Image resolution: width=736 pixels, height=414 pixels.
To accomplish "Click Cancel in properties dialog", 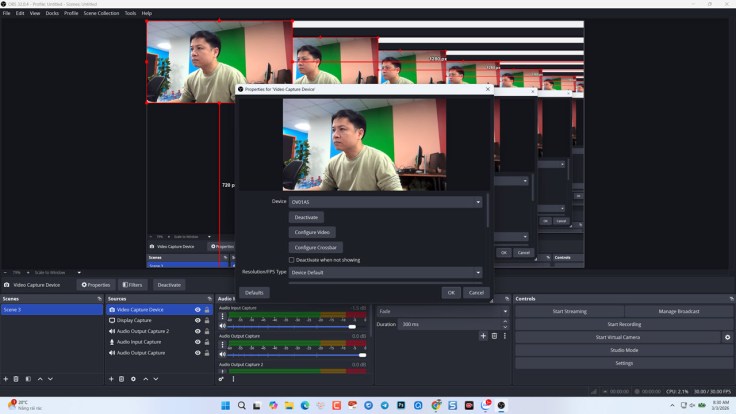I will pos(476,293).
